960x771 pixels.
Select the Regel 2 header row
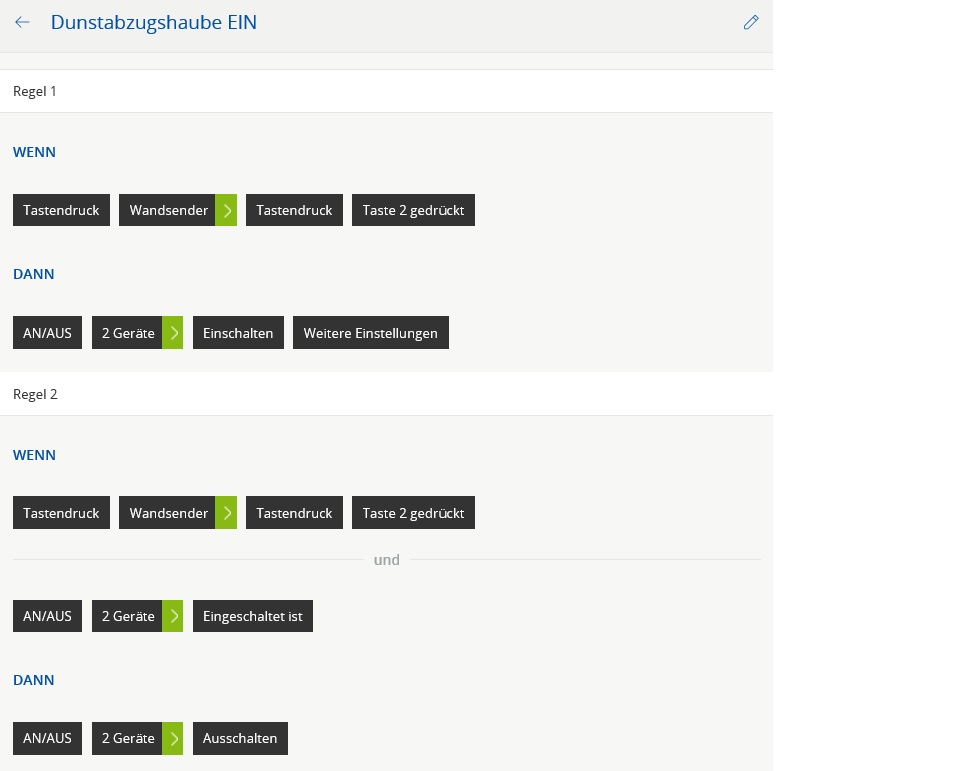[386, 394]
